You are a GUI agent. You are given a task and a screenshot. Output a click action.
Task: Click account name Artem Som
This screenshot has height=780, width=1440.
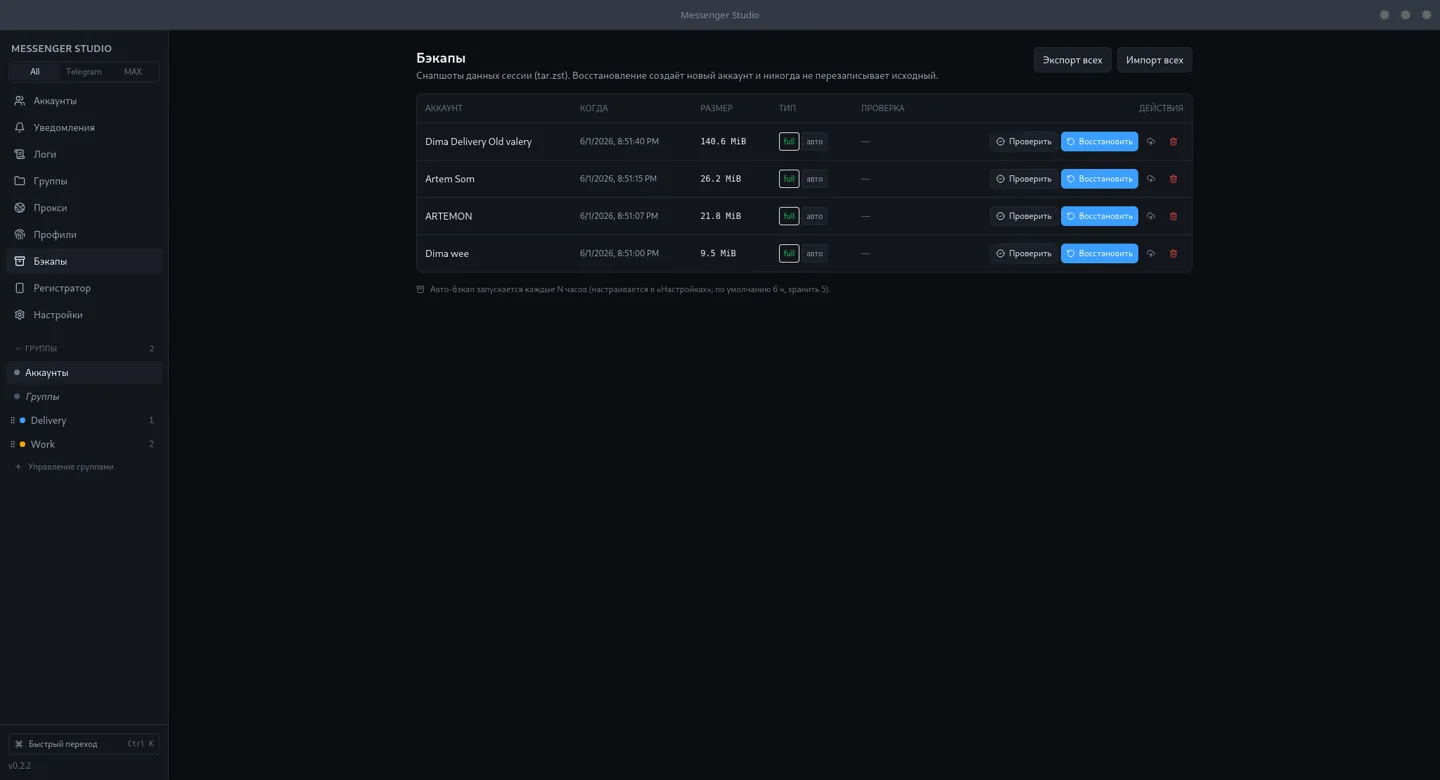pos(450,179)
